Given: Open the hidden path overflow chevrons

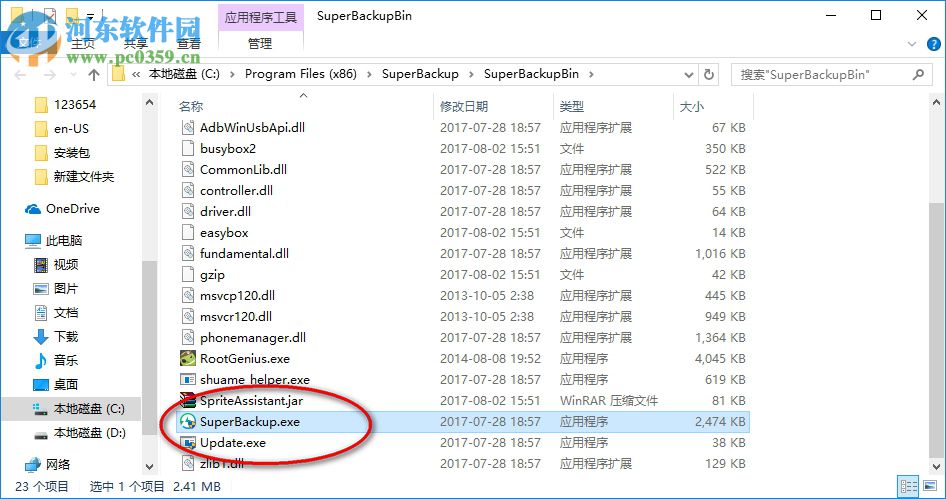Looking at the screenshot, I should click(x=136, y=74).
